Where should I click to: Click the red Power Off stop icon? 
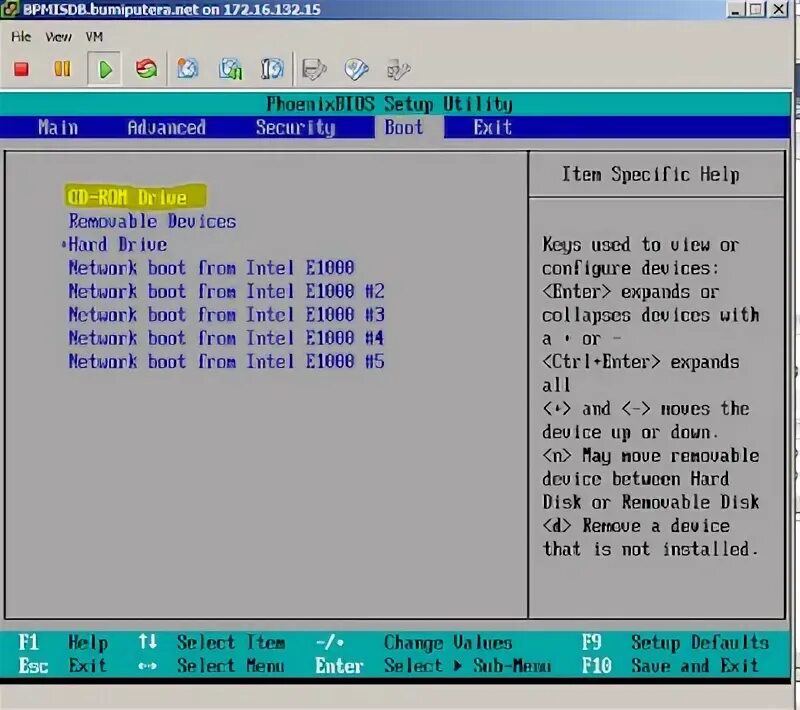(x=21, y=69)
